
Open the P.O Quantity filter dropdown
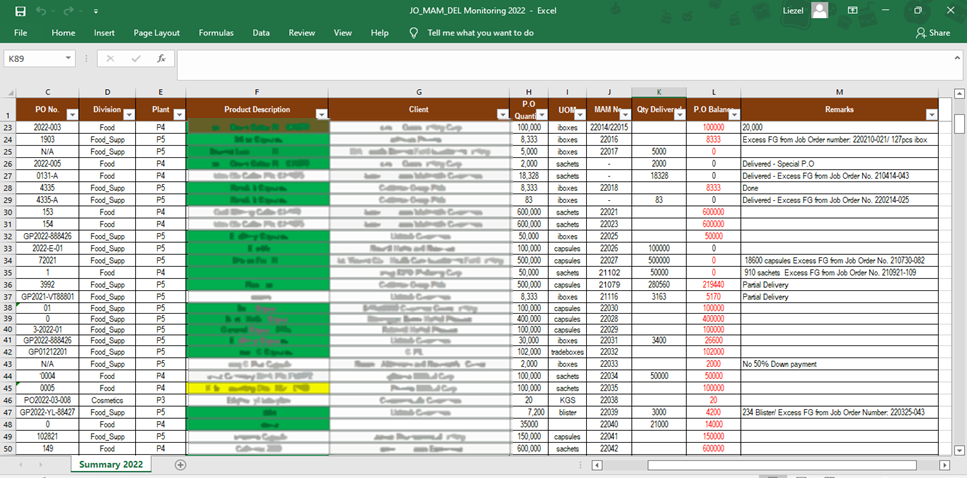click(541, 114)
